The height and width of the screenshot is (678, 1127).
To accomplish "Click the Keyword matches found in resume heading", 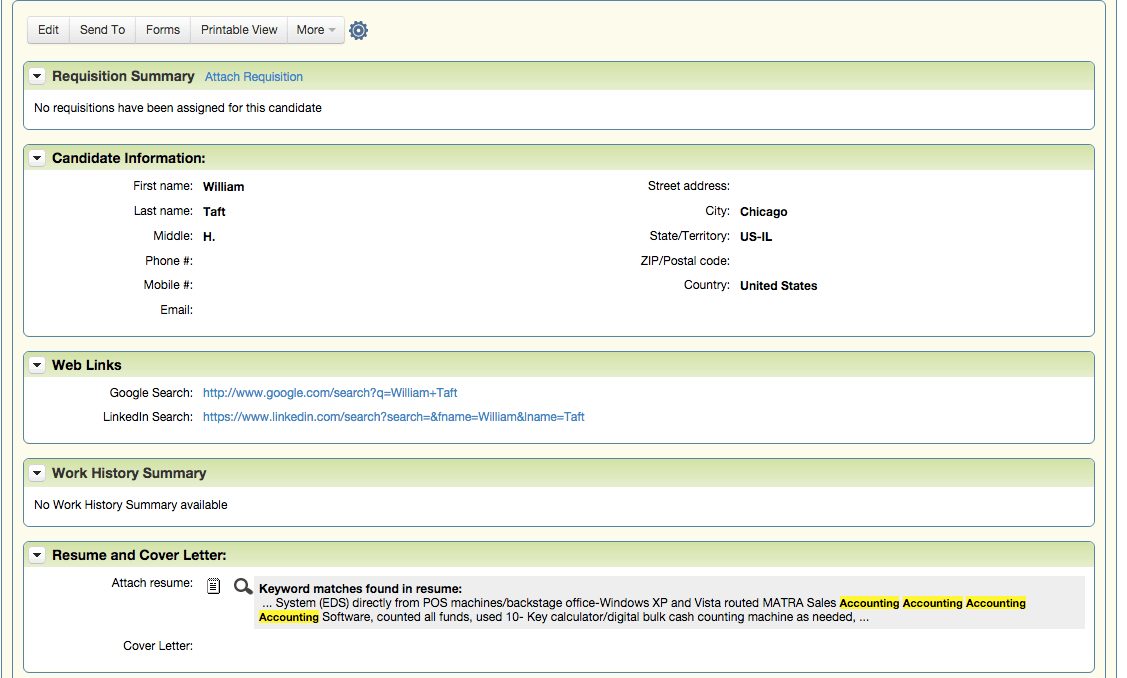I will point(360,589).
